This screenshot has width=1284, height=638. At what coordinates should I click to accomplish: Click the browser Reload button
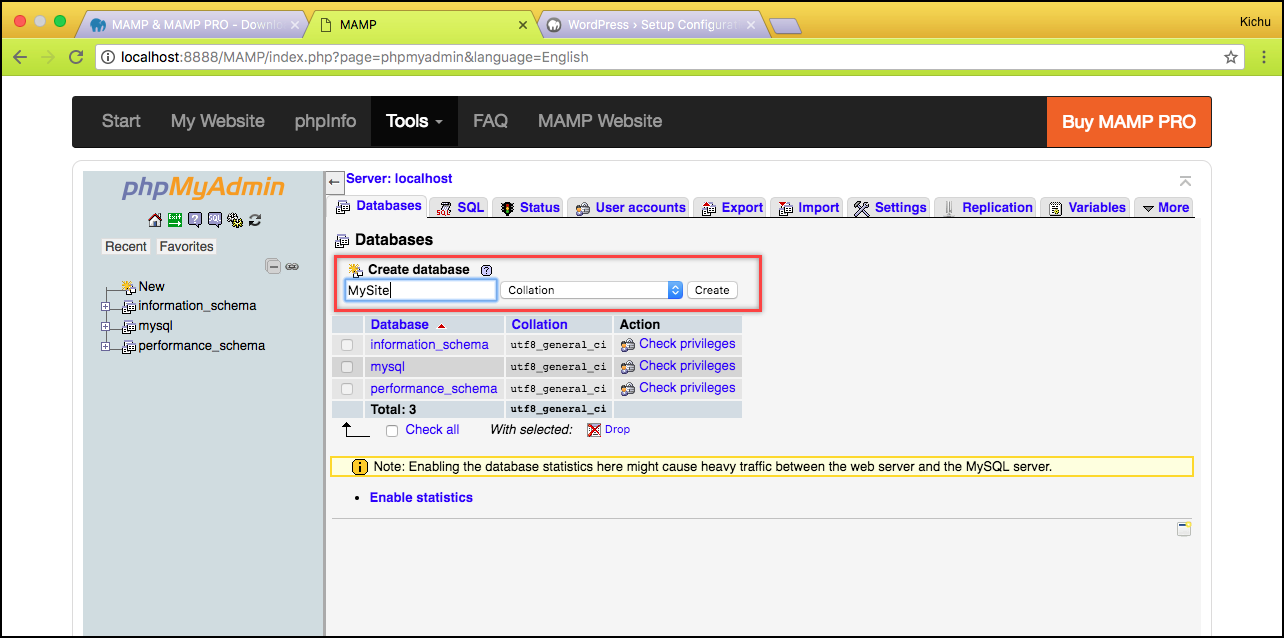76,57
